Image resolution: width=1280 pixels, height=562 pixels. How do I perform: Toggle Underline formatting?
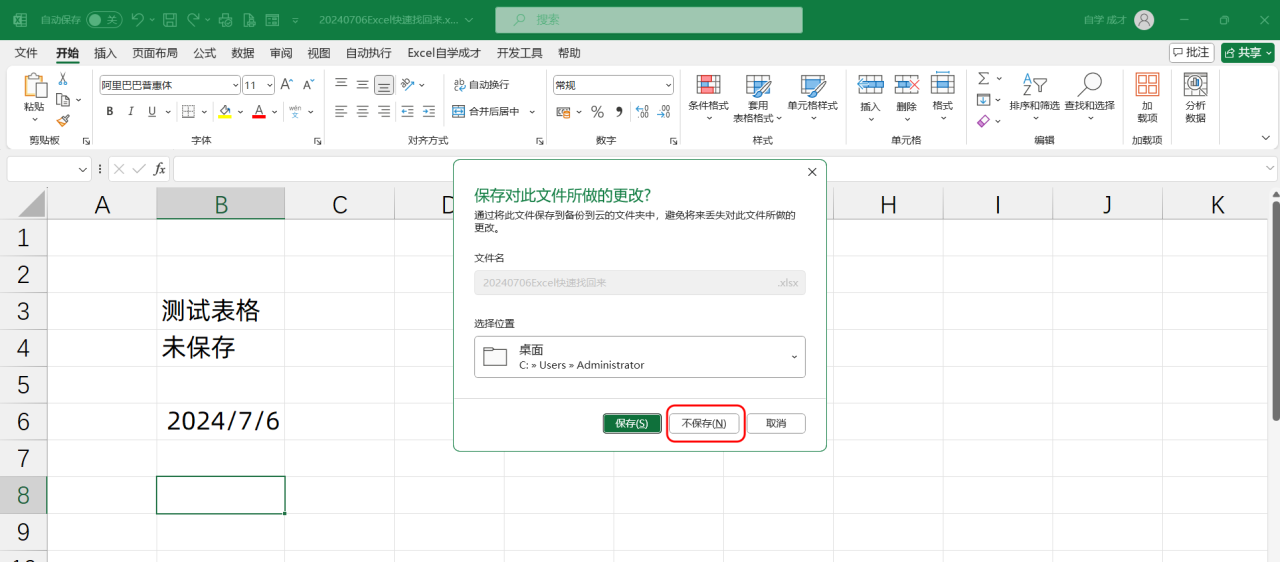(152, 112)
